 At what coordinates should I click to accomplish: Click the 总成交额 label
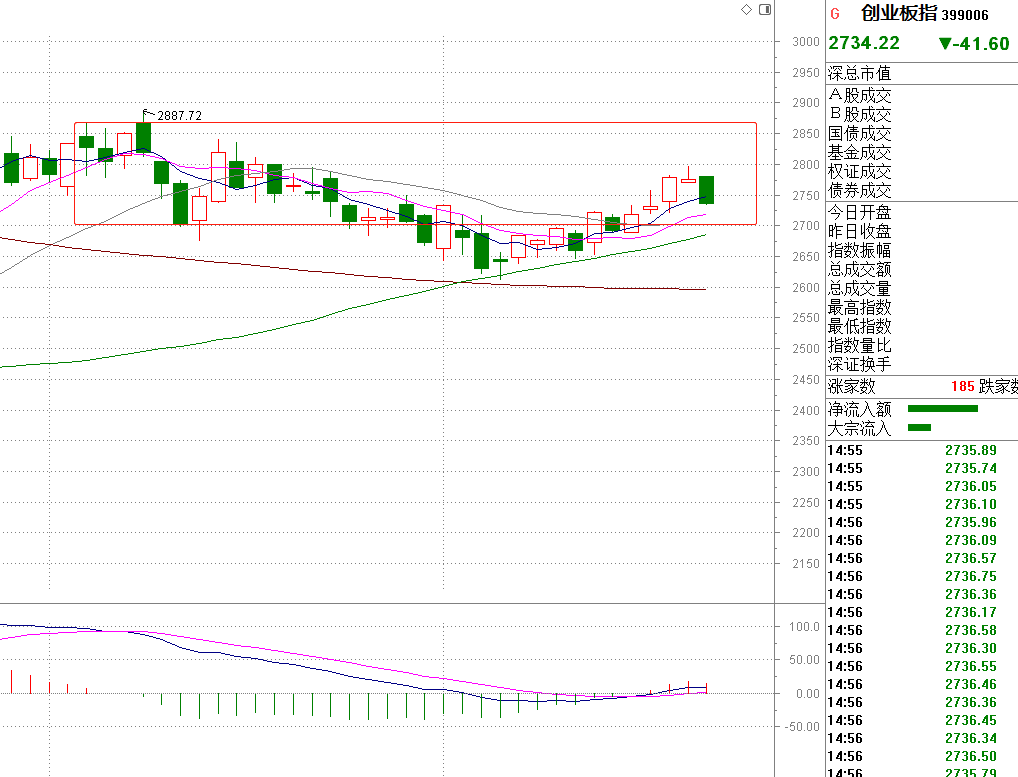click(860, 269)
